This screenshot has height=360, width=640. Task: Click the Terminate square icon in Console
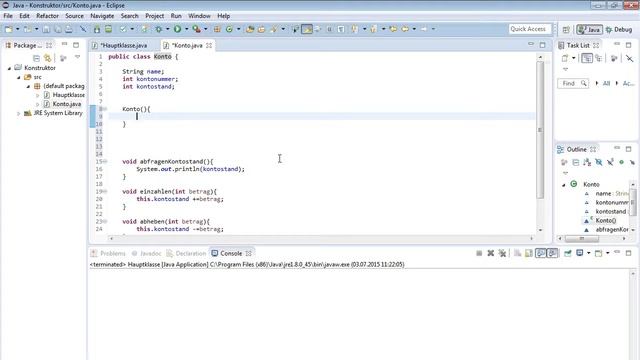pyautogui.click(x=479, y=253)
